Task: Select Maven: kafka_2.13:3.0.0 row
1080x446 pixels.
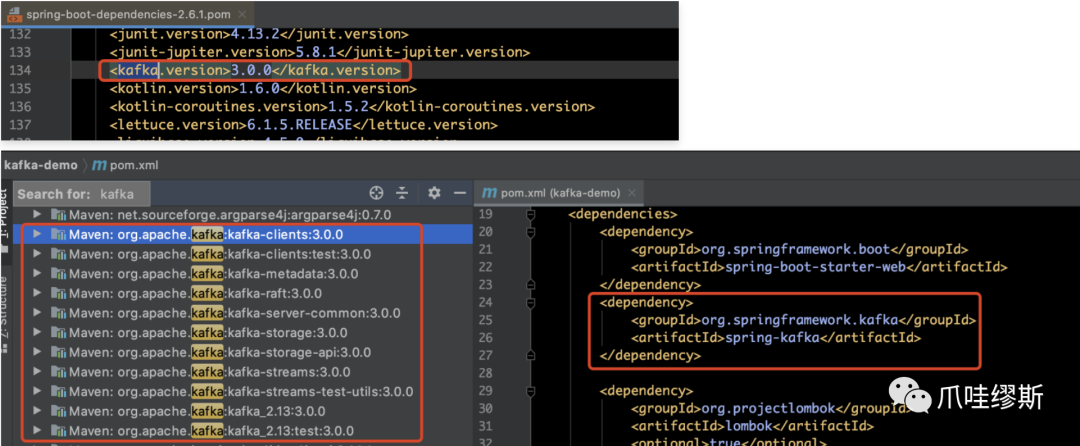Action: point(242,412)
